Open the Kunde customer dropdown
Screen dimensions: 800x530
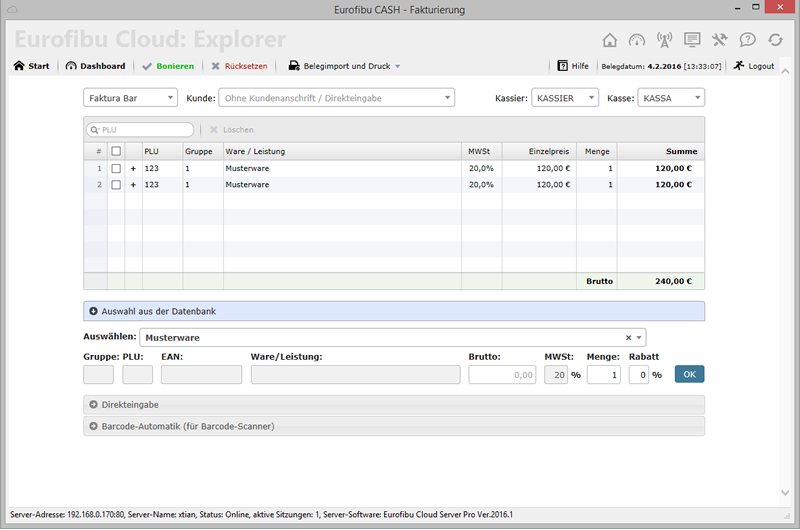click(337, 98)
